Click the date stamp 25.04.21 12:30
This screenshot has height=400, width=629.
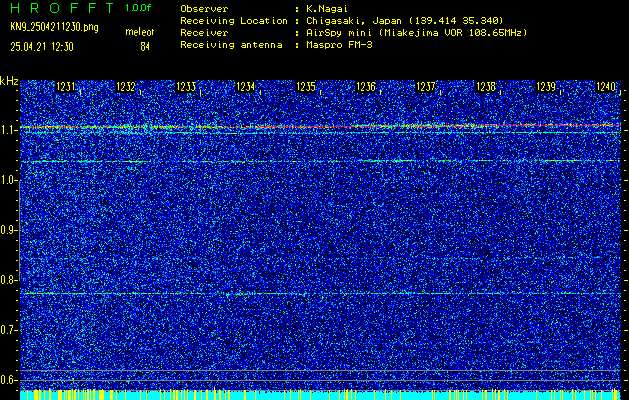click(x=42, y=47)
